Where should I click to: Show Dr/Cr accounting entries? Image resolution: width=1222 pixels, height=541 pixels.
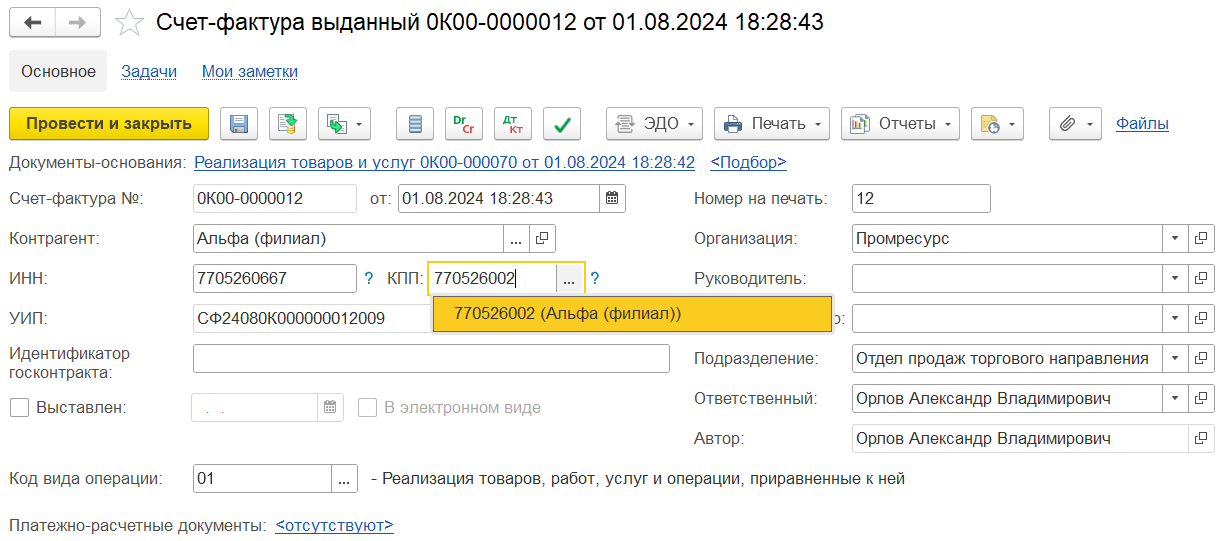click(x=464, y=124)
